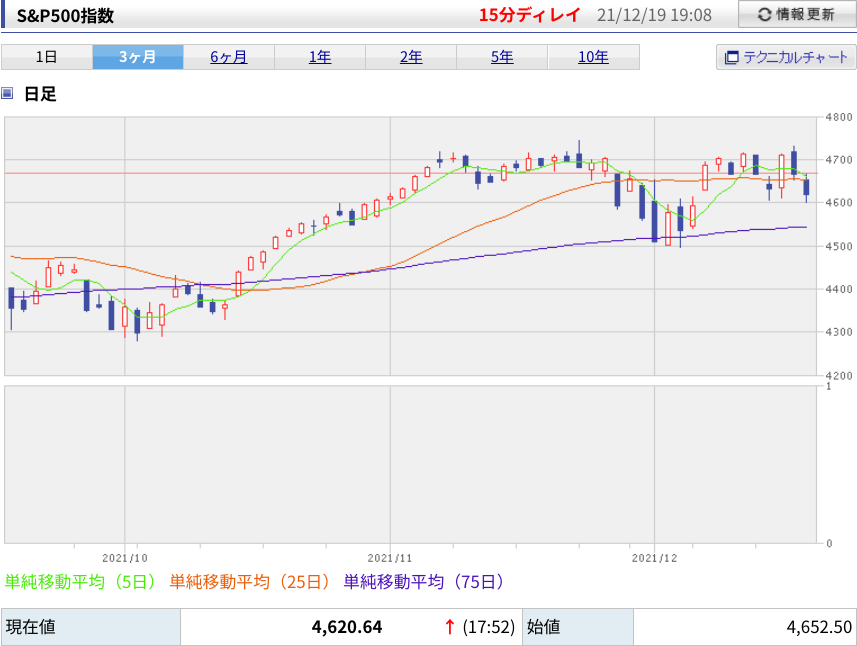Viewport: 857px width, 646px height.
Task: Click the 4500 price axis label
Action: [x=838, y=246]
